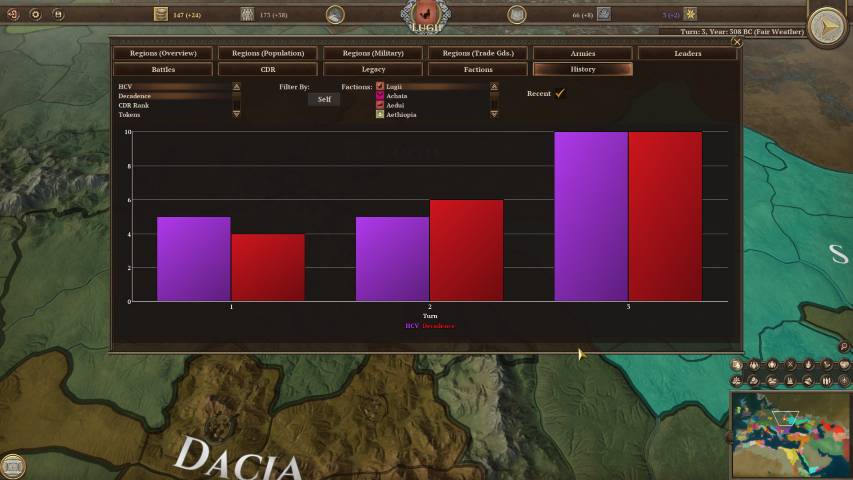Switch to the Armies tab
This screenshot has height=480, width=853.
coord(582,53)
